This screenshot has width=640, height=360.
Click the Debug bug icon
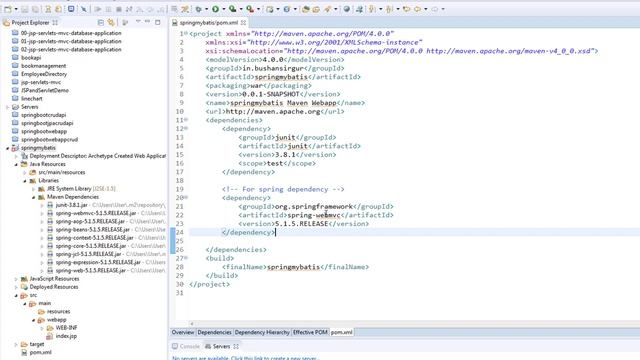tap(198, 9)
